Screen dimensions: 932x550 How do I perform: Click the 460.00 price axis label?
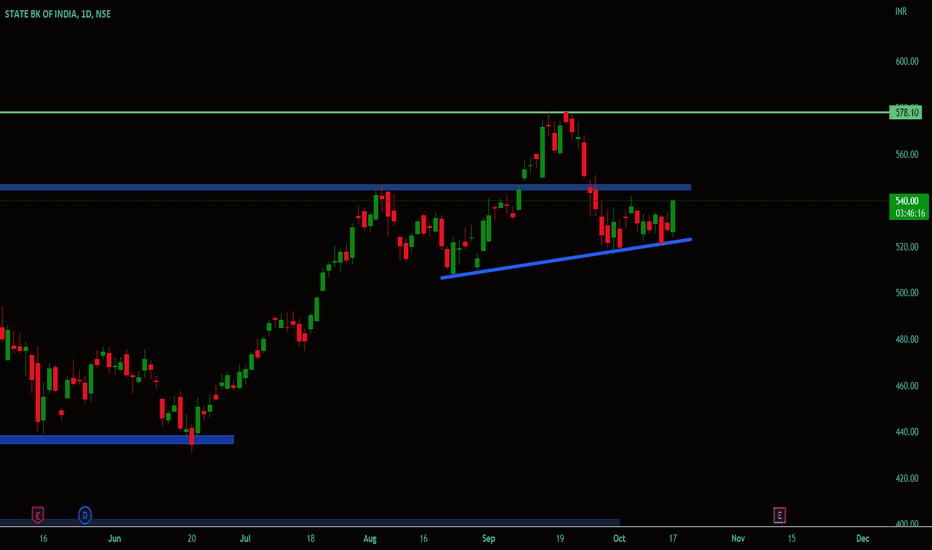pyautogui.click(x=907, y=385)
